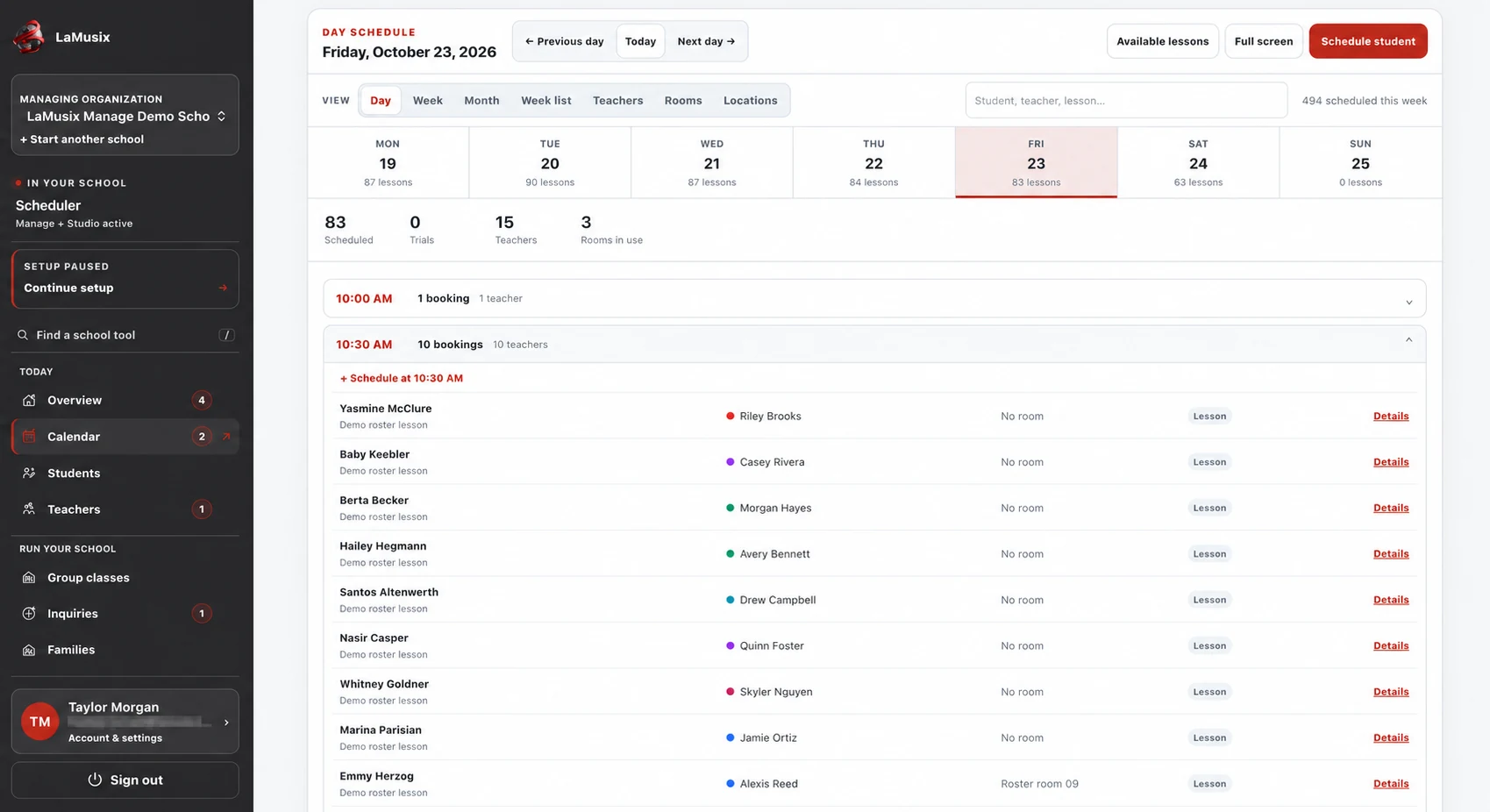Enter Full screen mode

coord(1263,41)
